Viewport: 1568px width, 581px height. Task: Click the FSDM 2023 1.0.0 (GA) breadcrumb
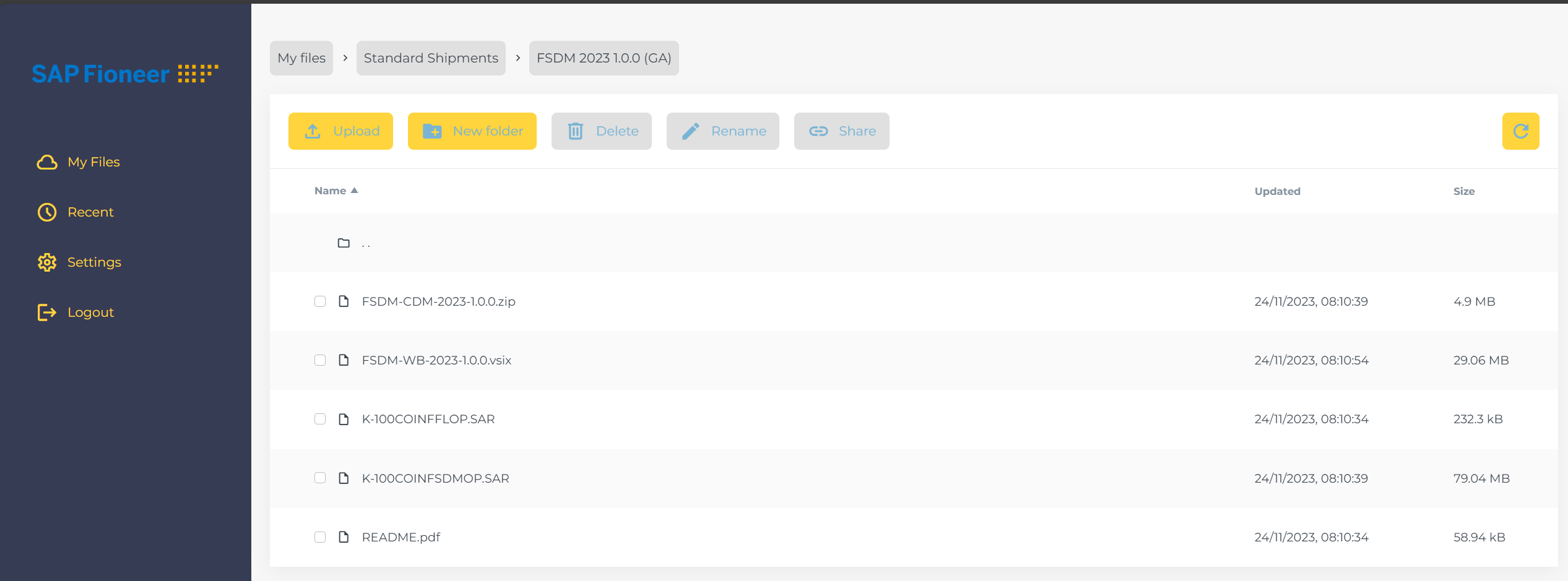click(604, 58)
